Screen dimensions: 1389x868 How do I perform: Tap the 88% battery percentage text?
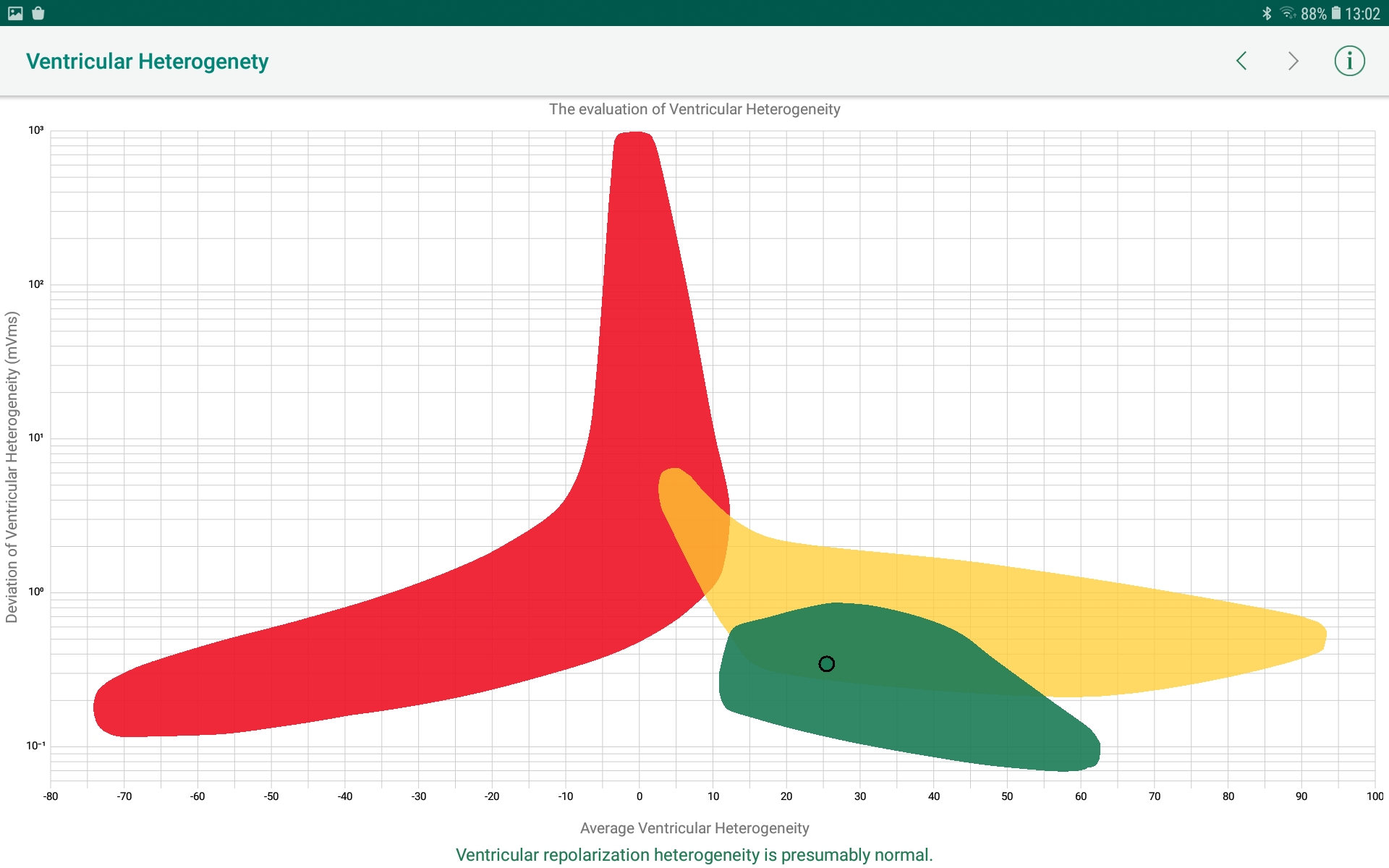pos(1313,14)
